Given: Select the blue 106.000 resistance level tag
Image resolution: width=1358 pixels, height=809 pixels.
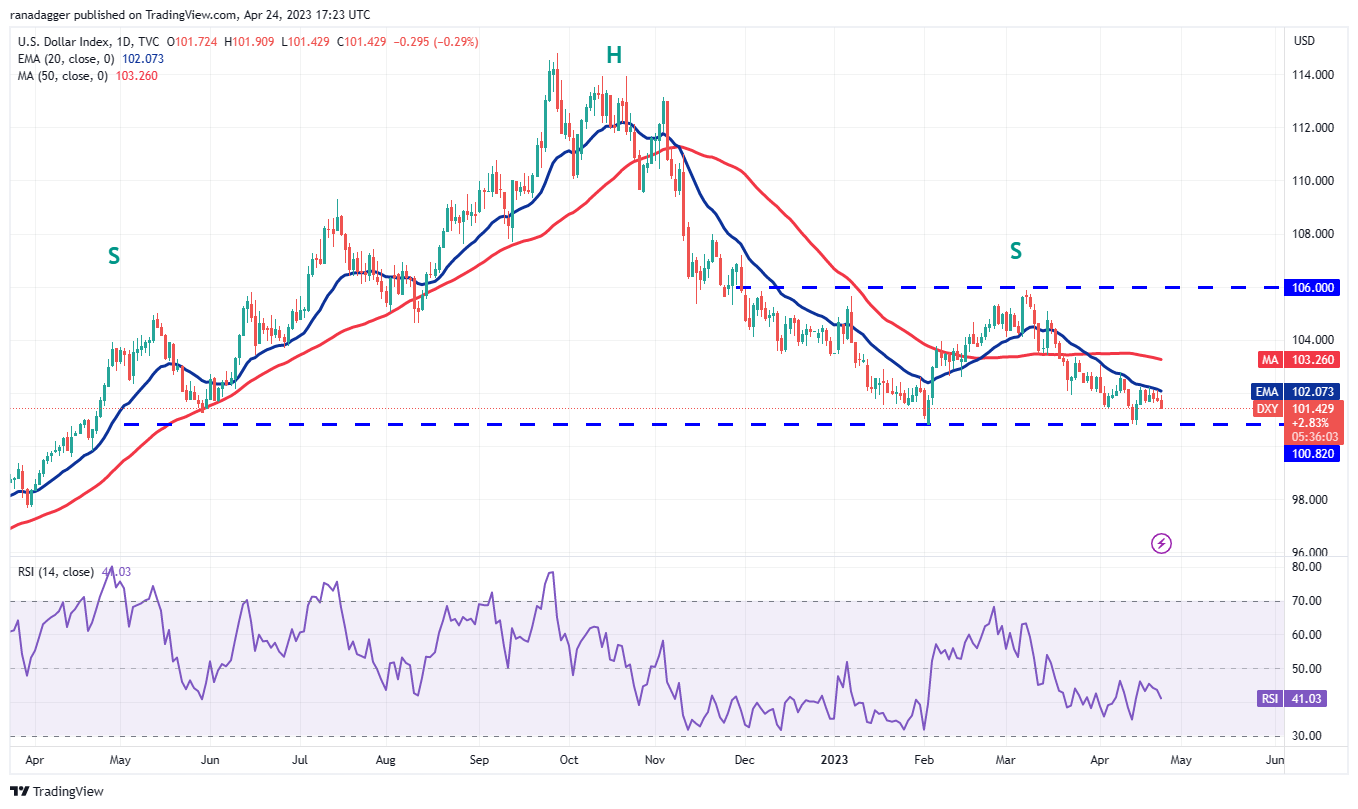Looking at the screenshot, I should pos(1312,287).
